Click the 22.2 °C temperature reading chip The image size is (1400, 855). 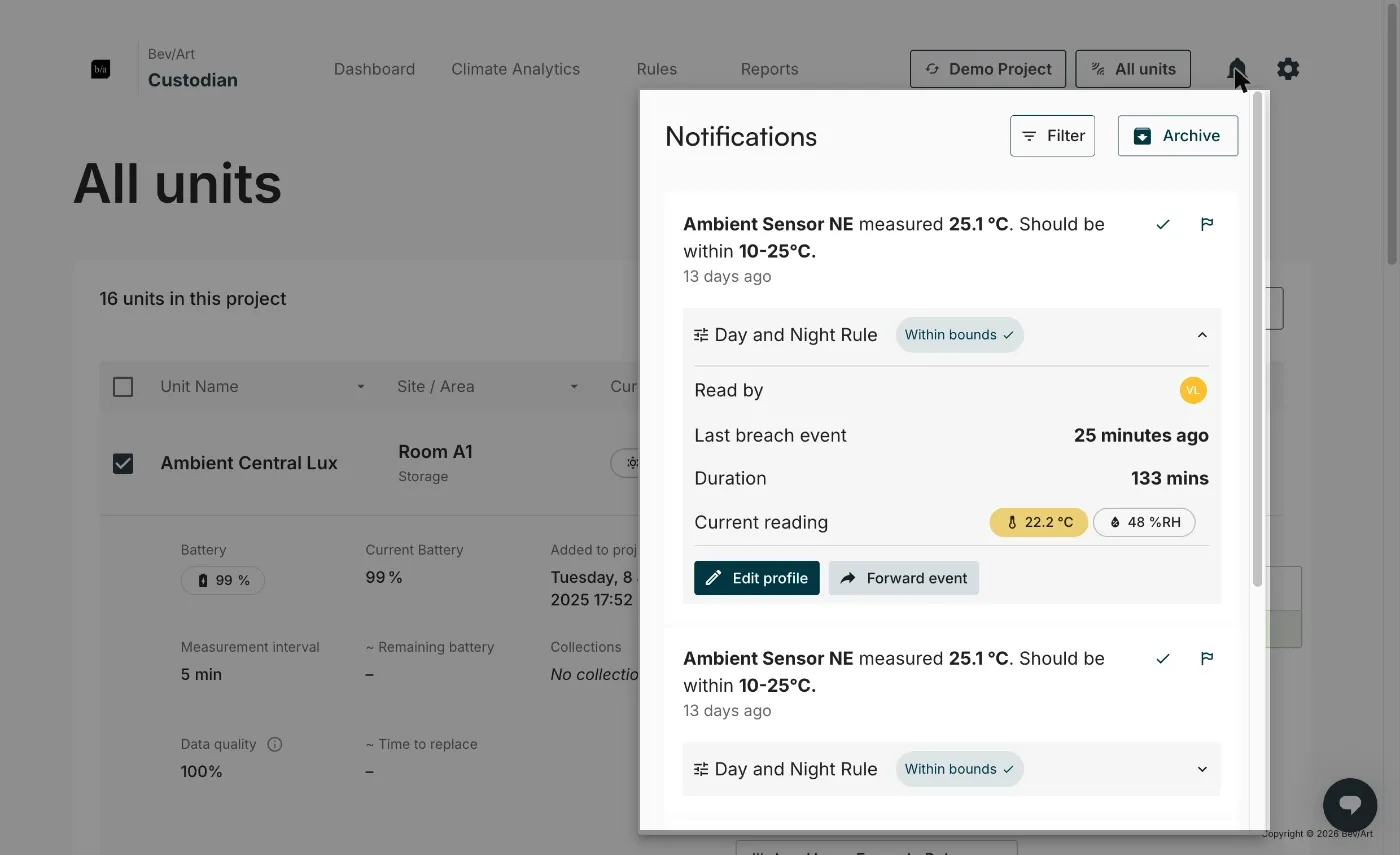tap(1039, 522)
